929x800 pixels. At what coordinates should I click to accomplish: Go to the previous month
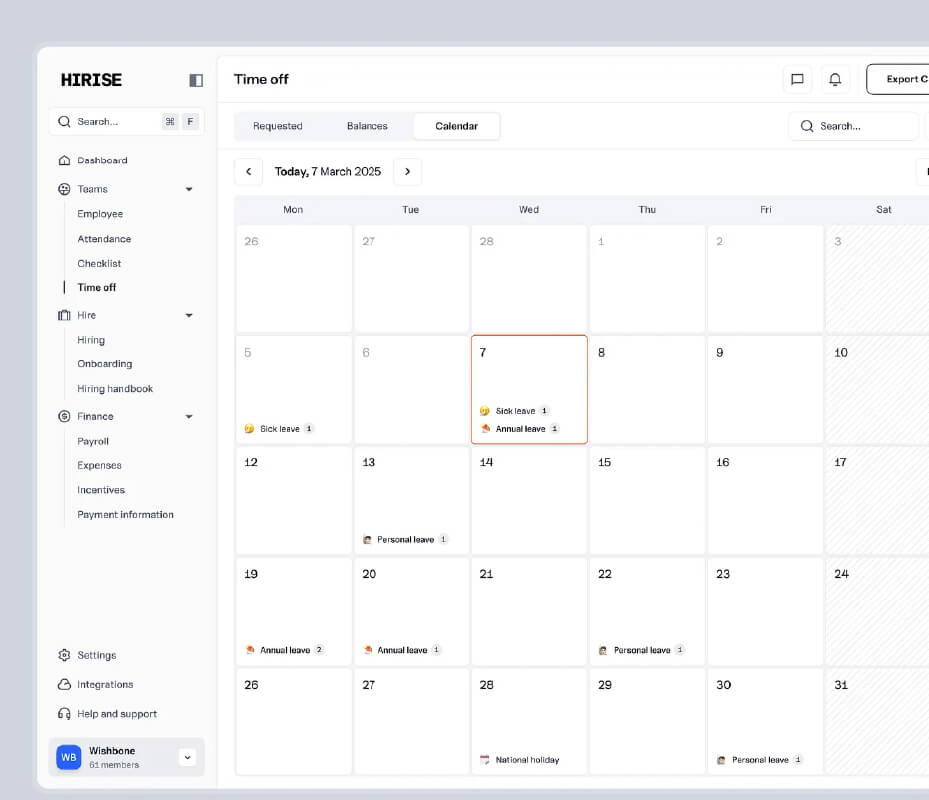248,172
